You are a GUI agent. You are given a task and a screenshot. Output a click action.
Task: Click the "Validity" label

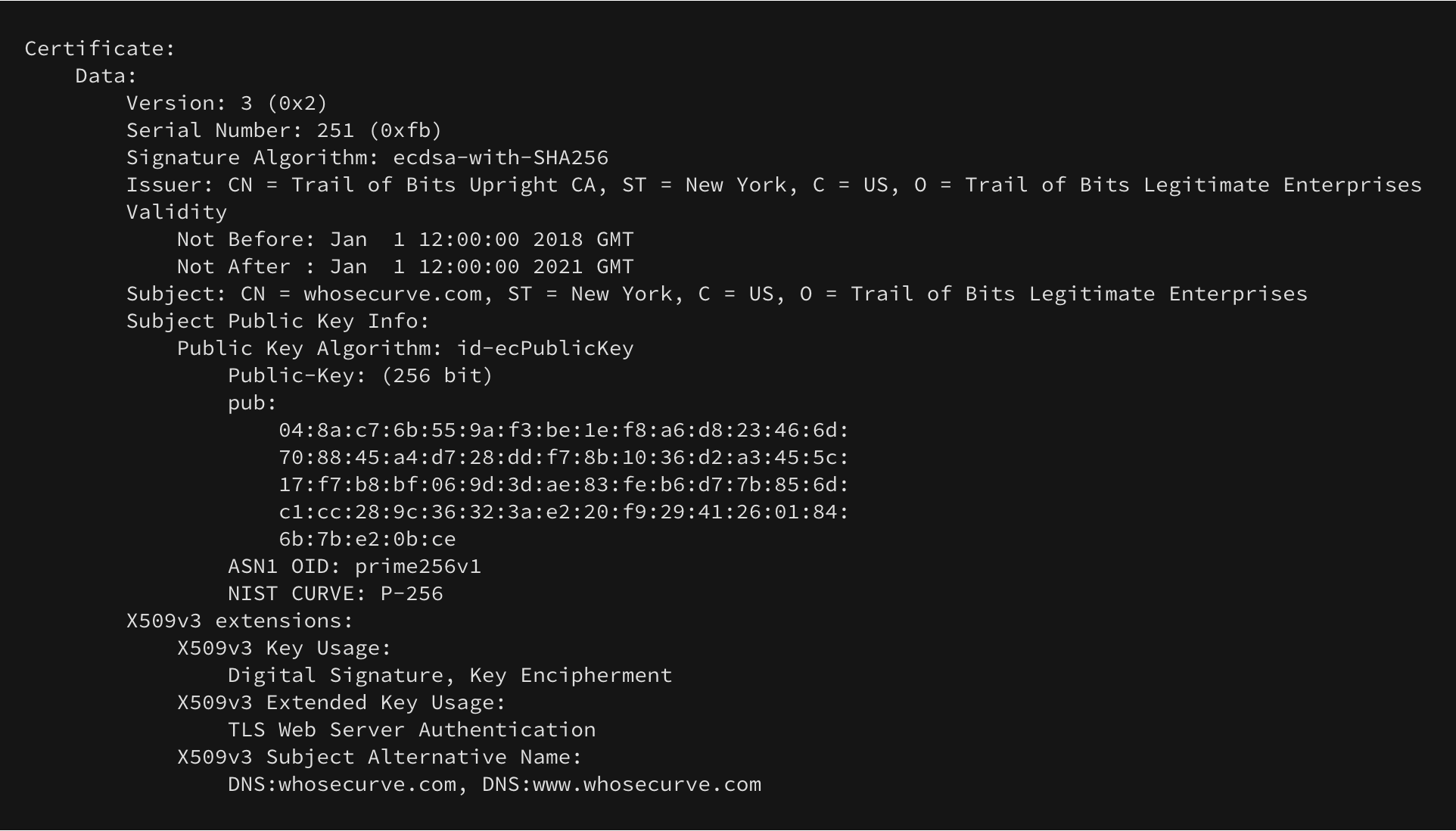click(176, 213)
